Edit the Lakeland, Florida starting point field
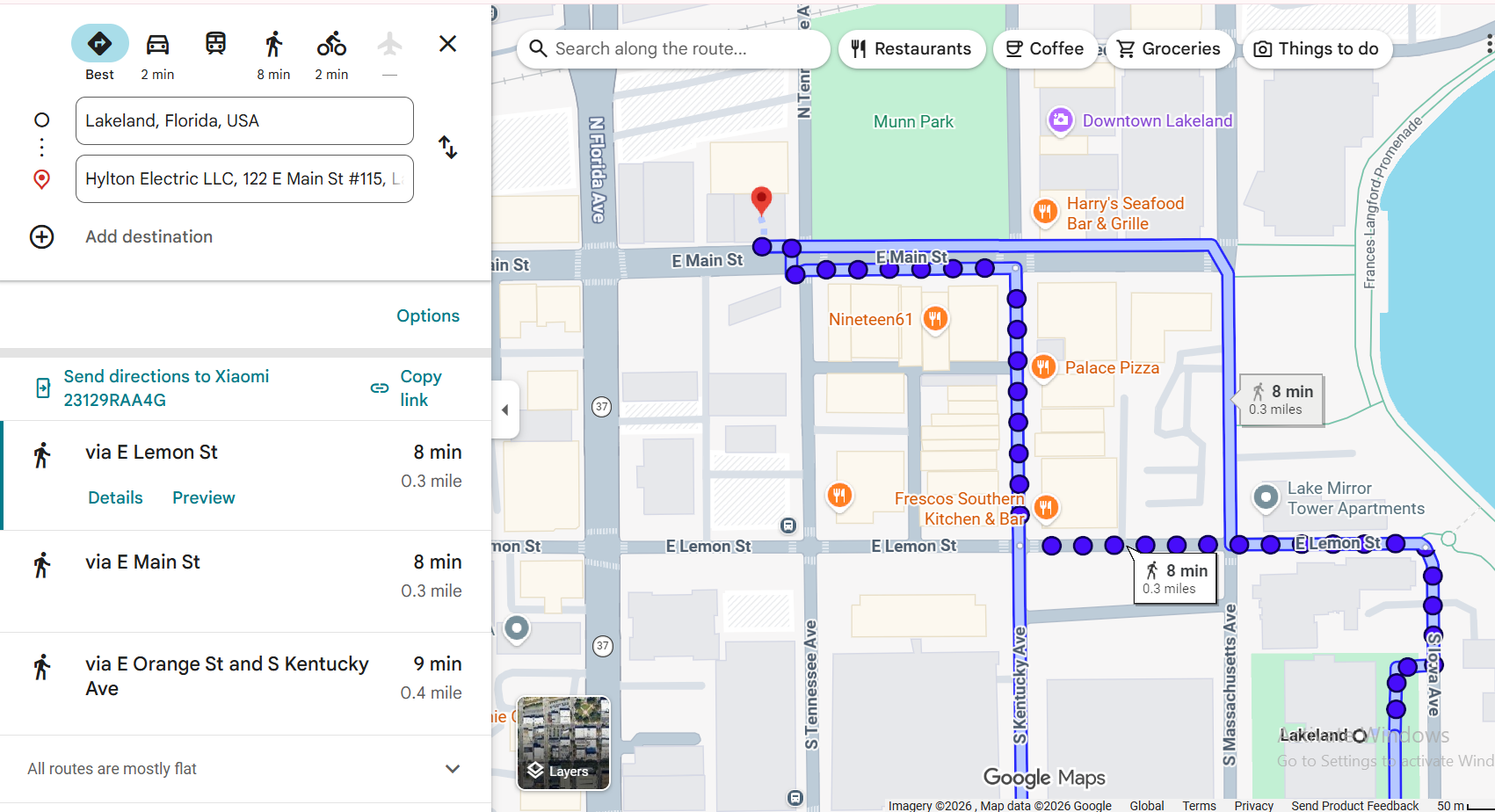This screenshot has height=812, width=1495. click(244, 120)
